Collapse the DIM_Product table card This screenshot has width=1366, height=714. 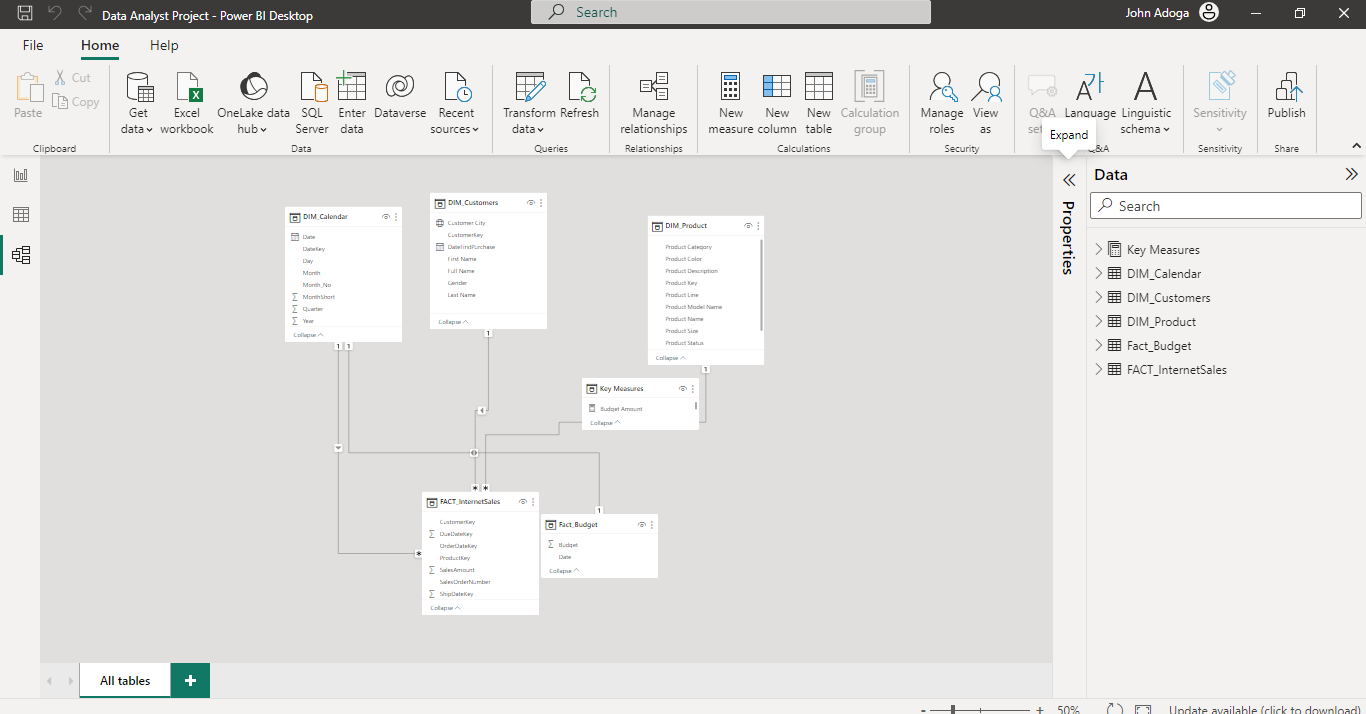point(671,358)
